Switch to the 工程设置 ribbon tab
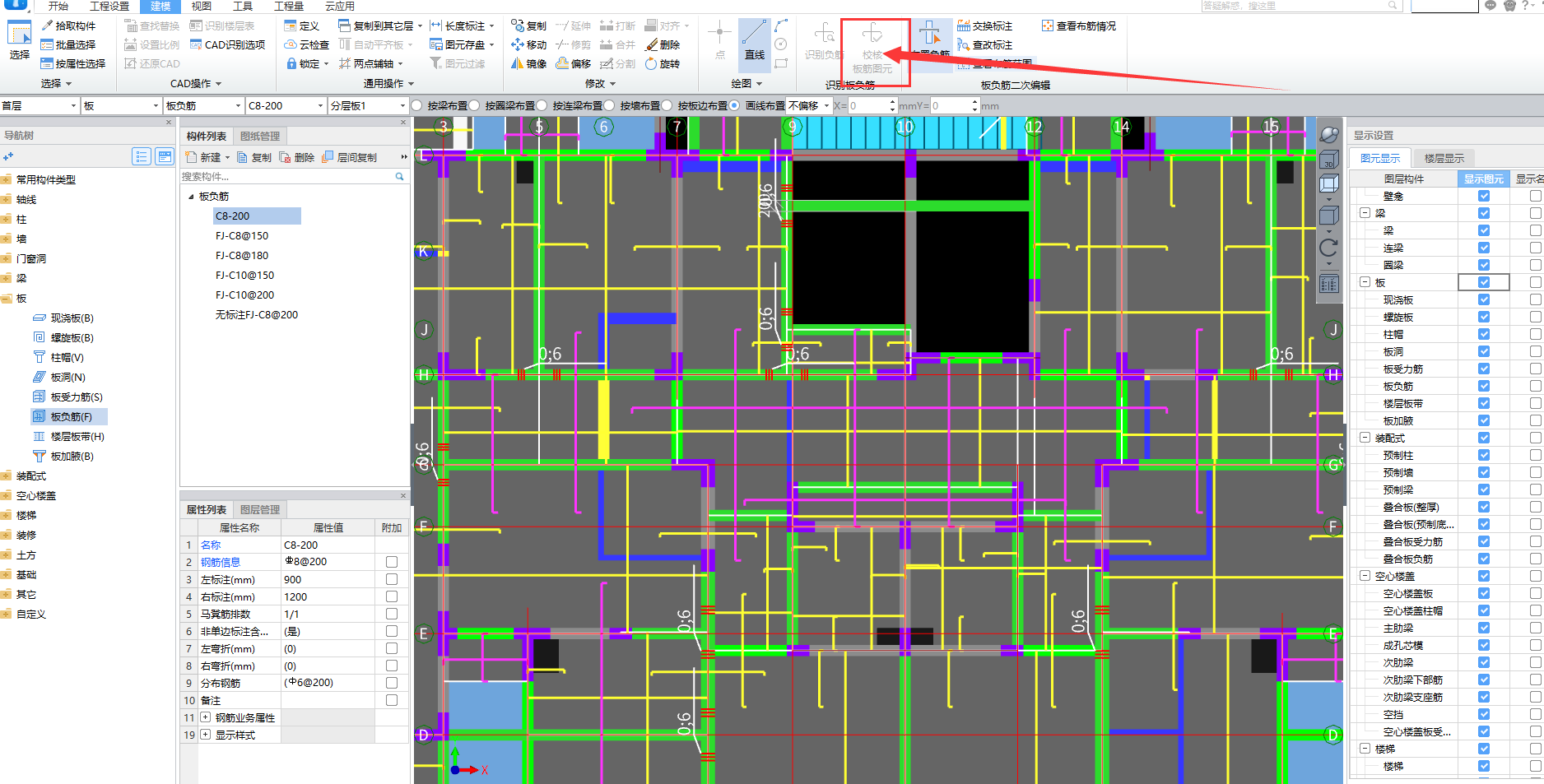Screen dimensions: 1544x784 (x=109, y=6)
